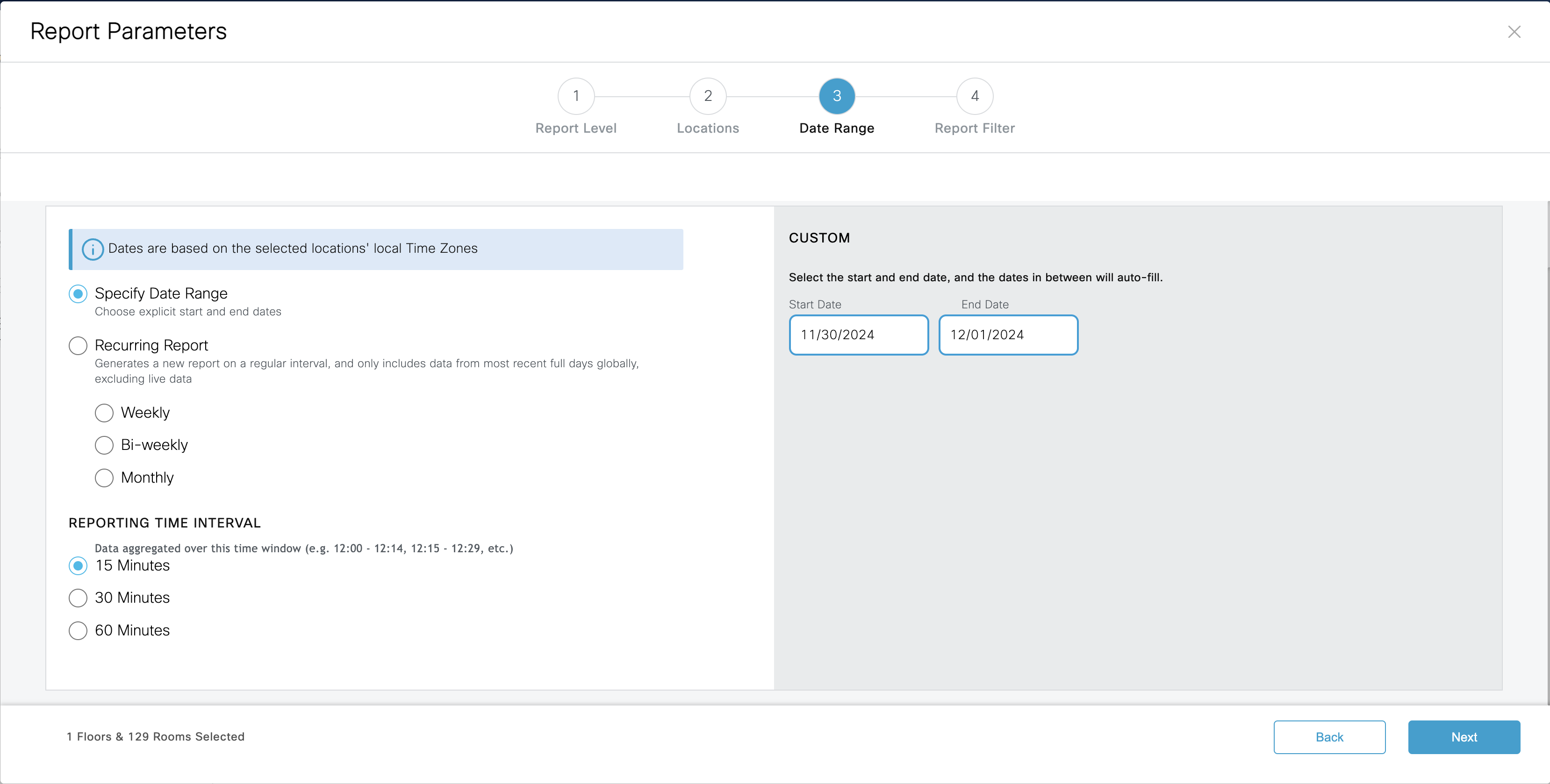Jump to step 2 circle
The width and height of the screenshot is (1550, 784).
tap(708, 96)
